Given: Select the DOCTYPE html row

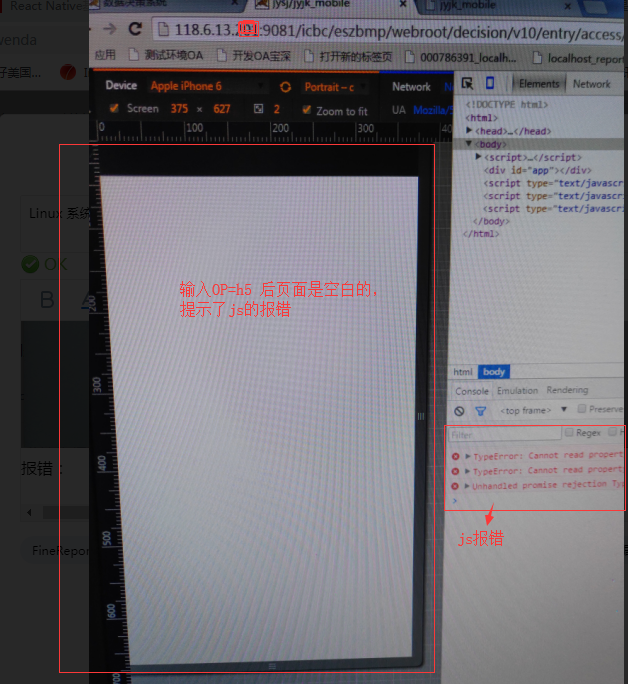Looking at the screenshot, I should point(507,104).
